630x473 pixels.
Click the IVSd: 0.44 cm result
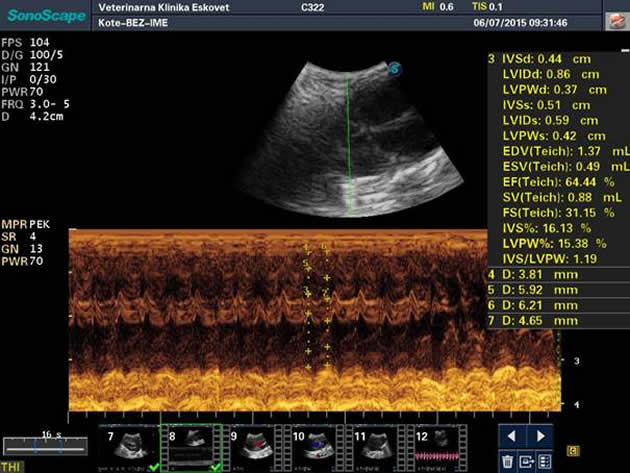tap(546, 59)
